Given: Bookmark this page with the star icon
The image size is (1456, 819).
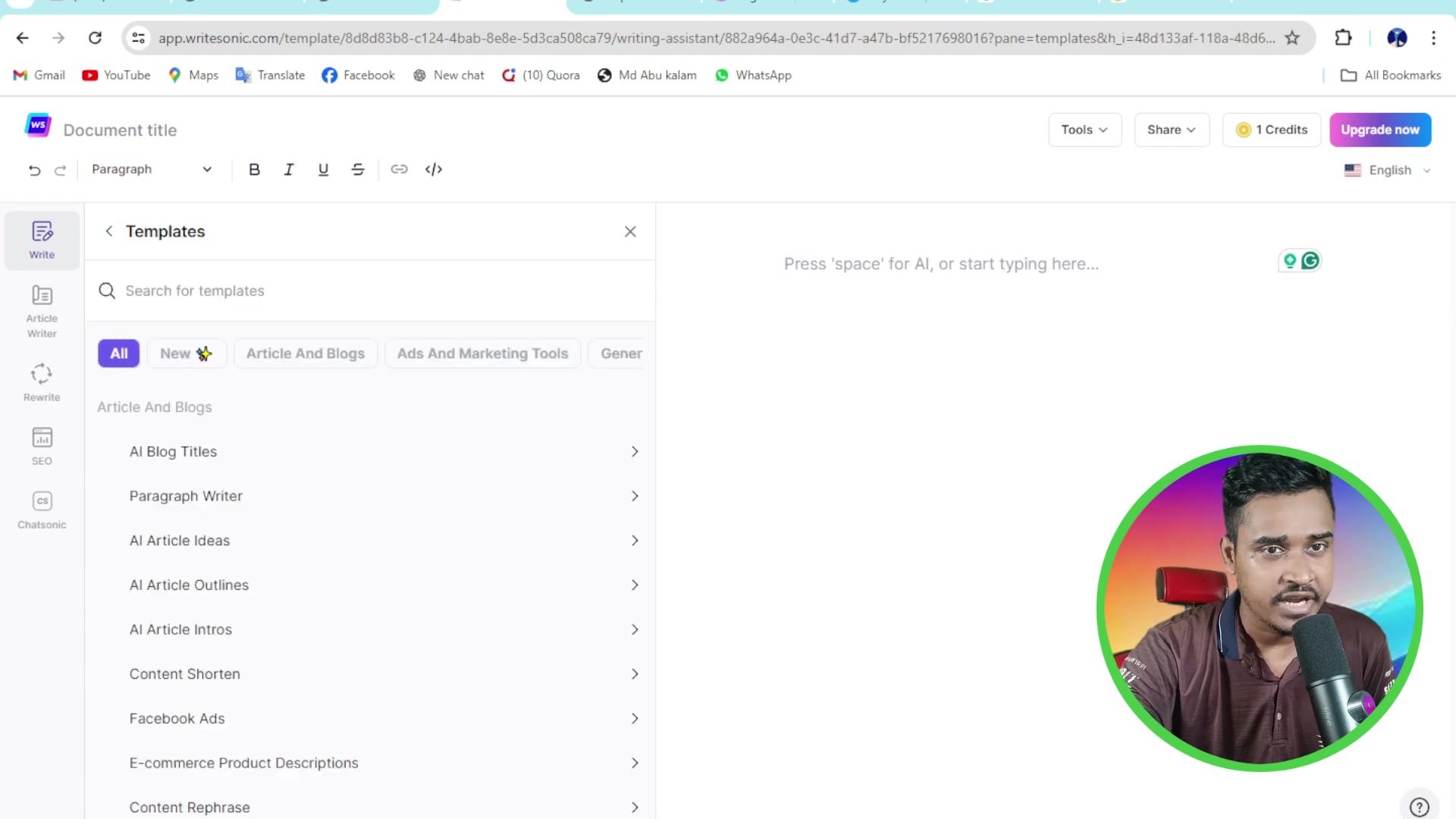Looking at the screenshot, I should coord(1292,38).
